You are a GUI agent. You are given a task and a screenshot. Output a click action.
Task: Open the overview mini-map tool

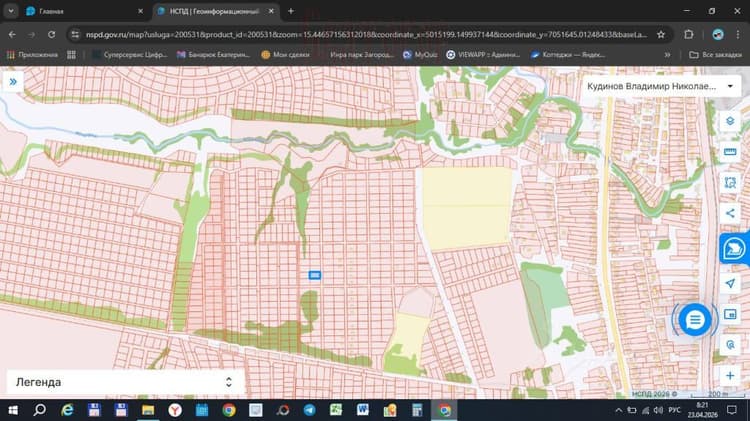click(x=730, y=314)
